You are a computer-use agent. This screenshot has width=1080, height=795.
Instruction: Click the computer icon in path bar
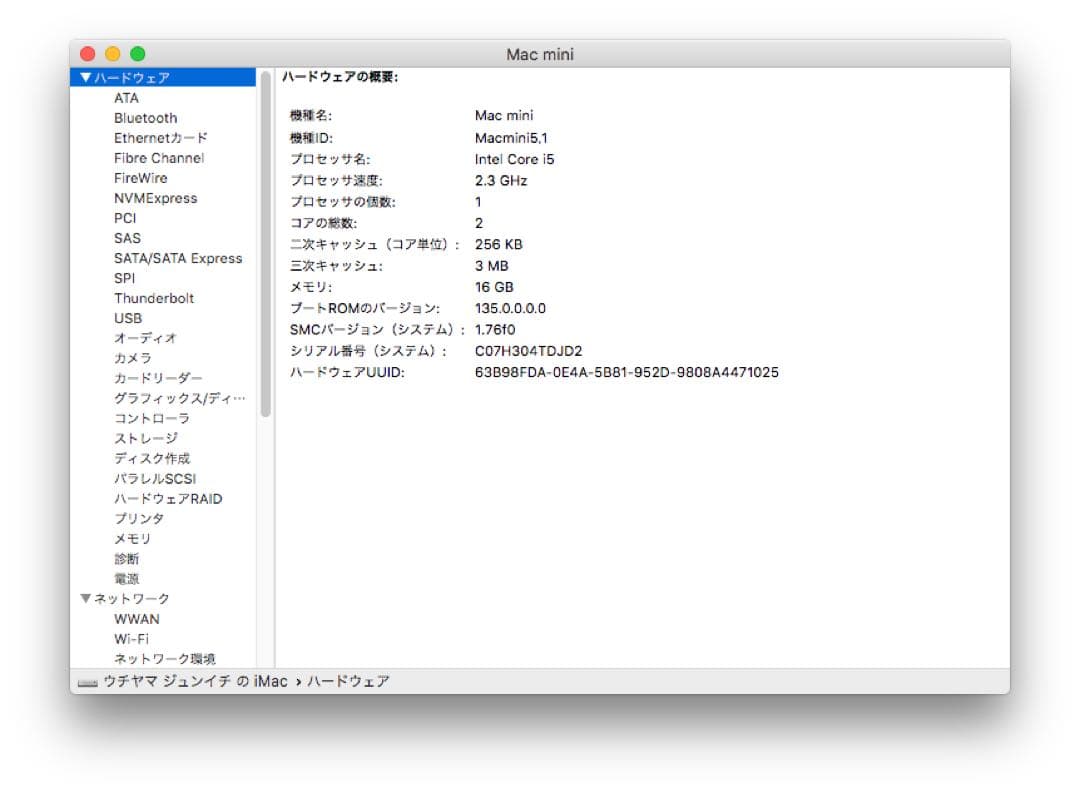[87, 682]
